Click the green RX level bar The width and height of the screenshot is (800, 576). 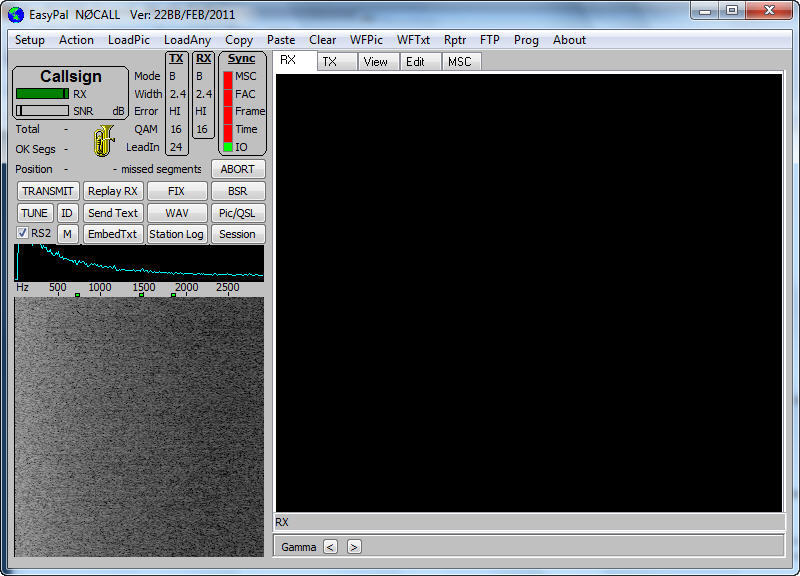click(x=42, y=94)
